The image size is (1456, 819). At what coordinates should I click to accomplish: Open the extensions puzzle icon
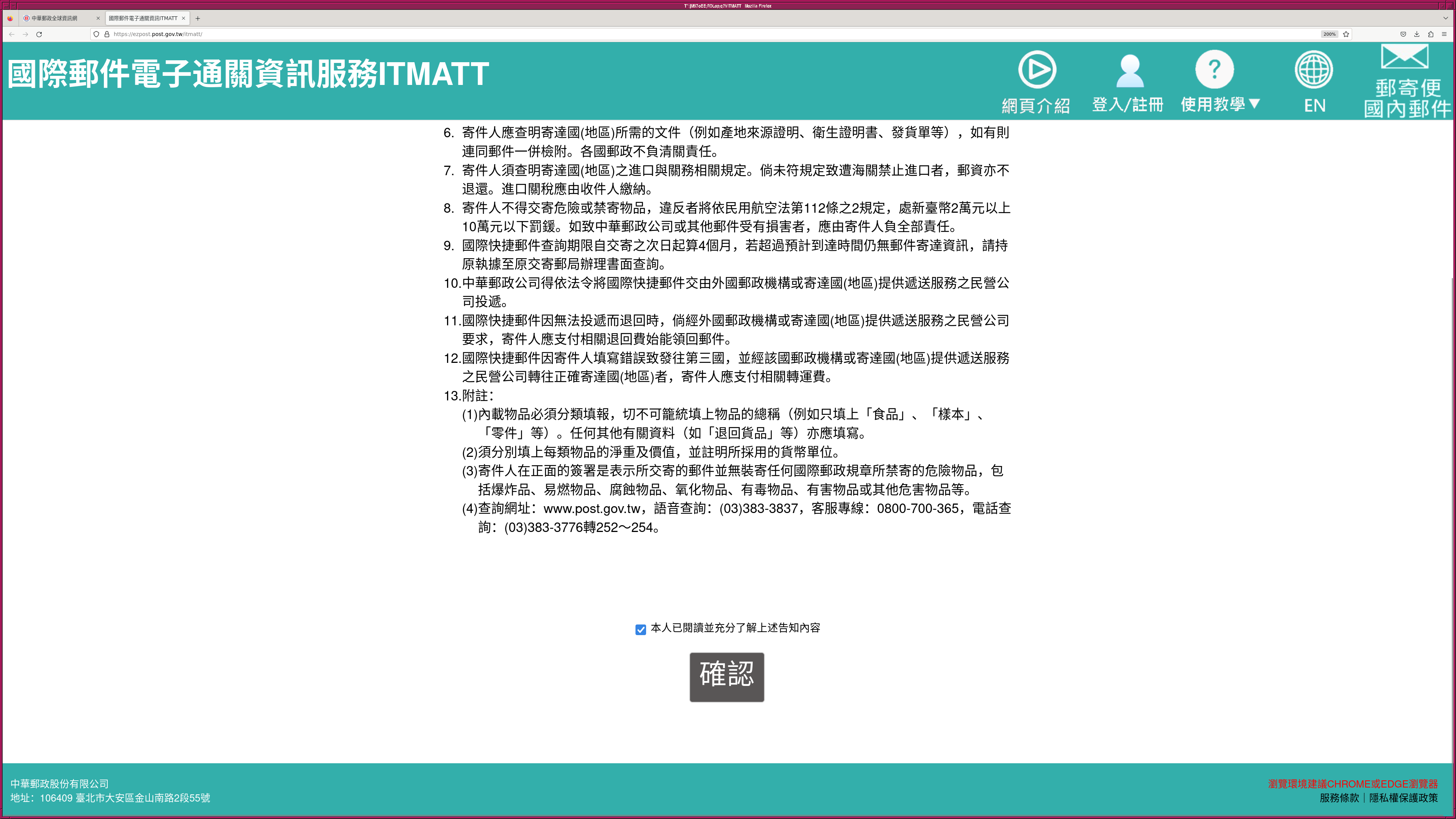pyautogui.click(x=1430, y=34)
